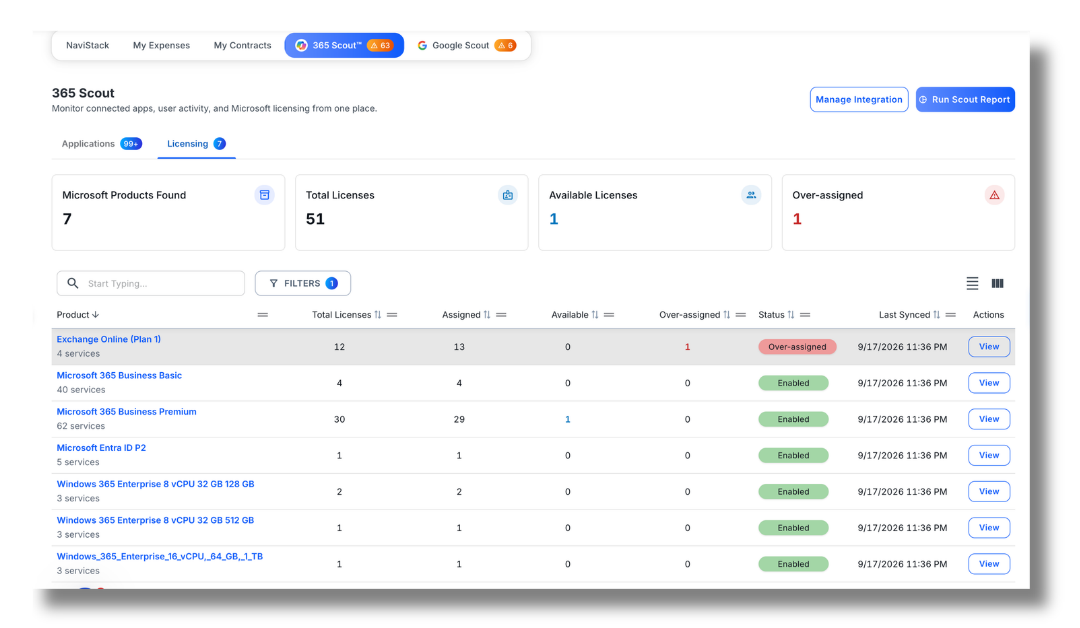Run Scout Report
1080x628 pixels.
[x=965, y=99]
